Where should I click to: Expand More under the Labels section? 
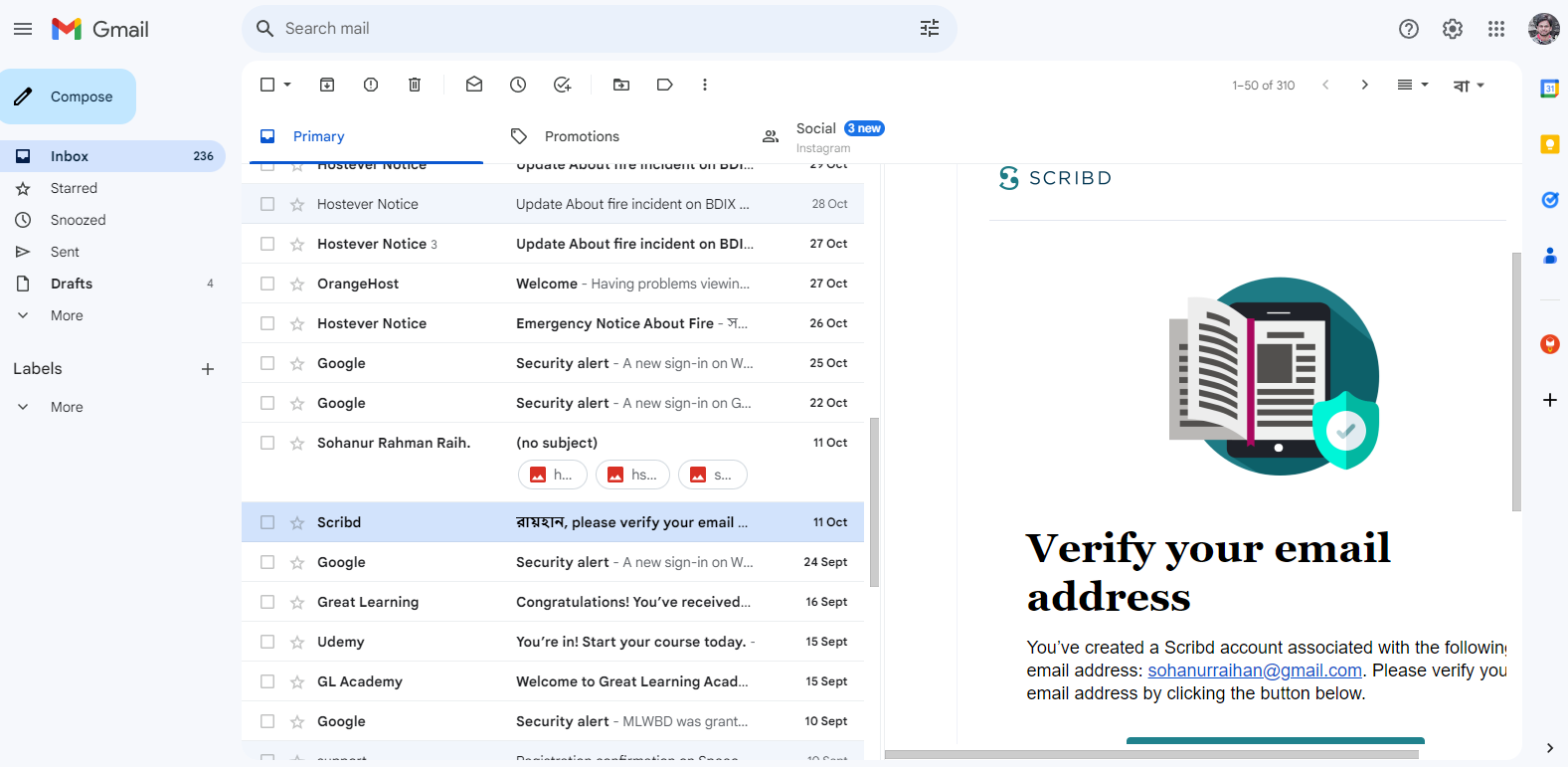click(x=67, y=407)
